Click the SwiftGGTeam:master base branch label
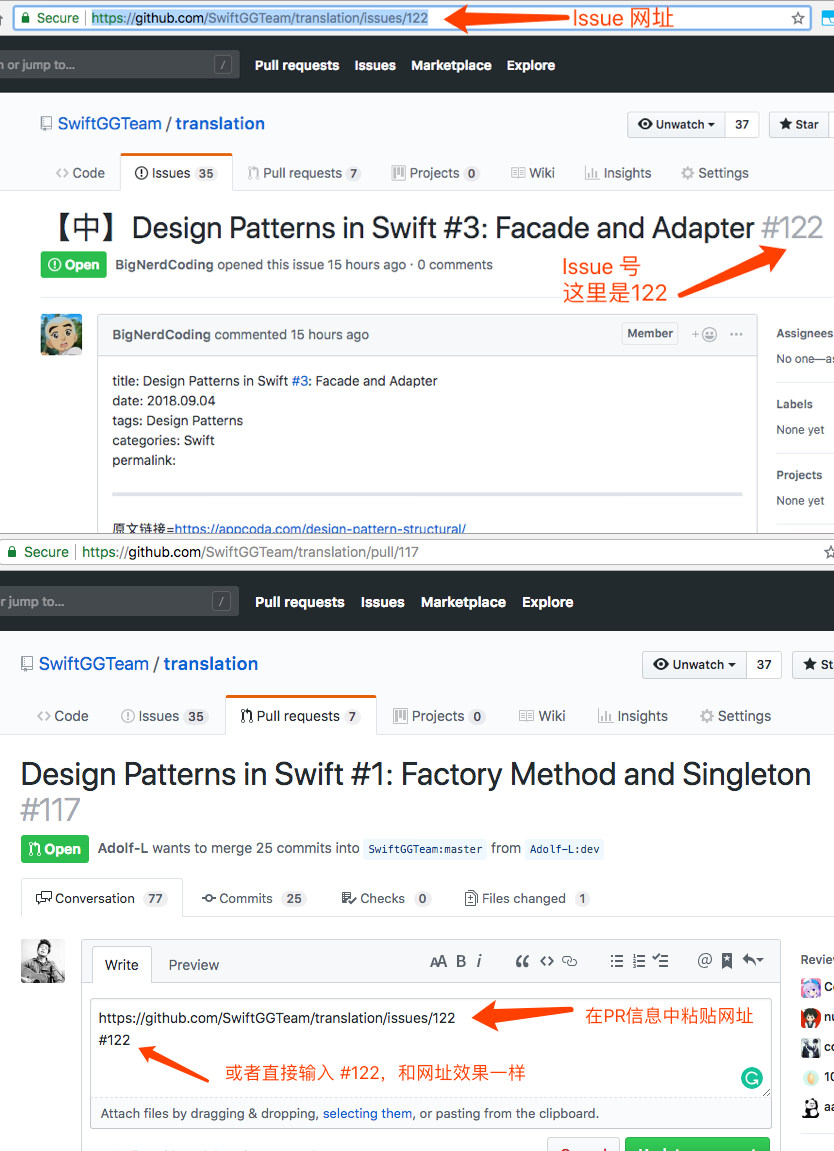The width and height of the screenshot is (834, 1151). (x=425, y=849)
